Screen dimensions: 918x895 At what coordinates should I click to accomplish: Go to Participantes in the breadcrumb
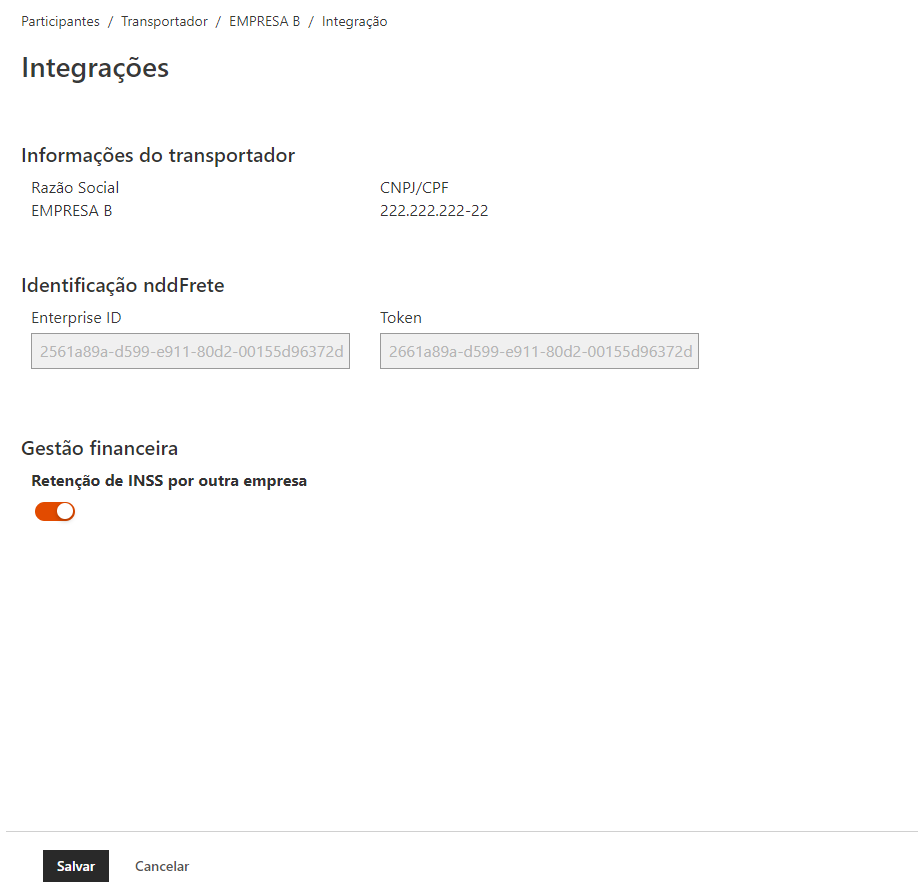point(60,21)
